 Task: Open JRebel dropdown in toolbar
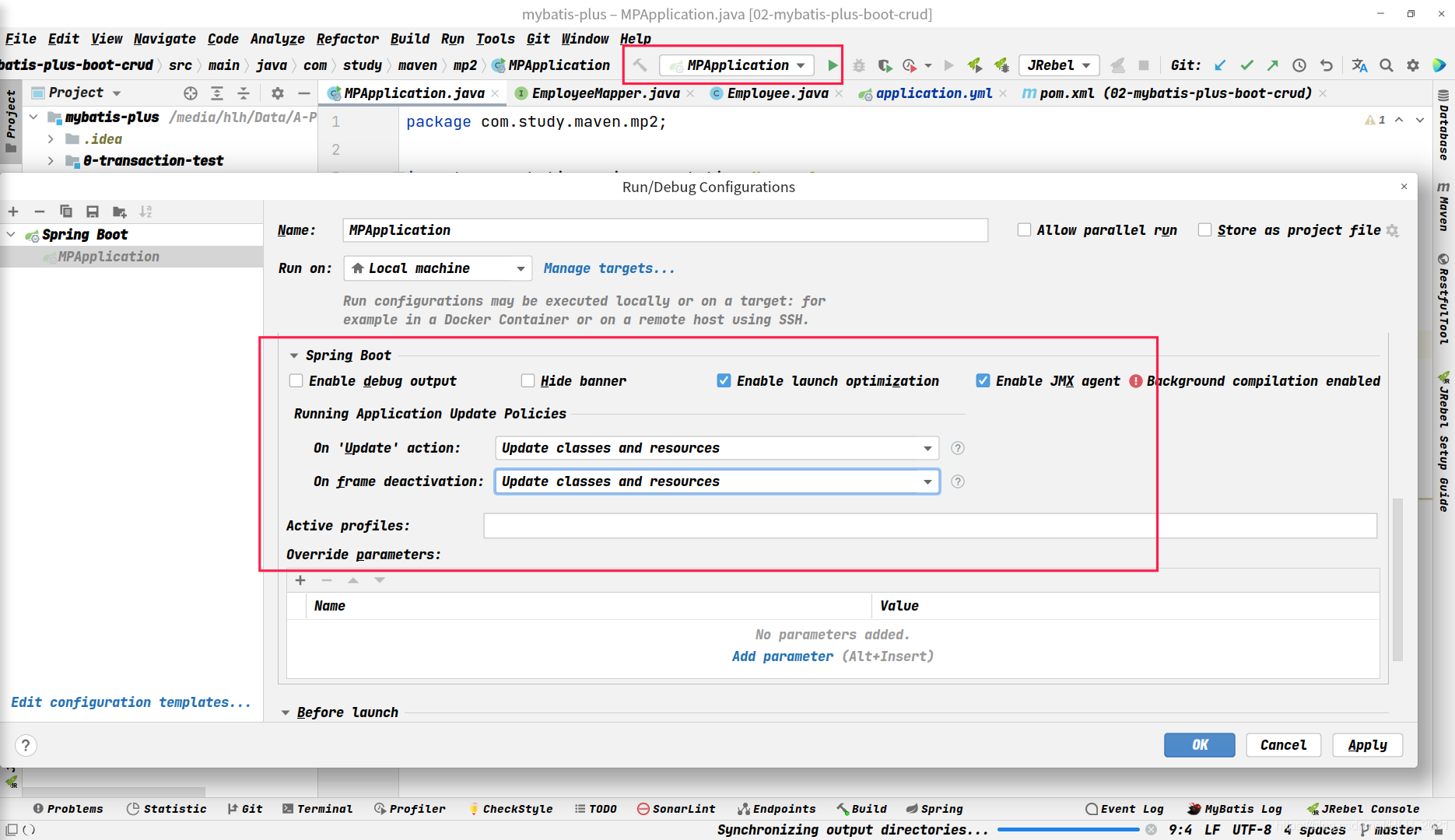point(1059,65)
